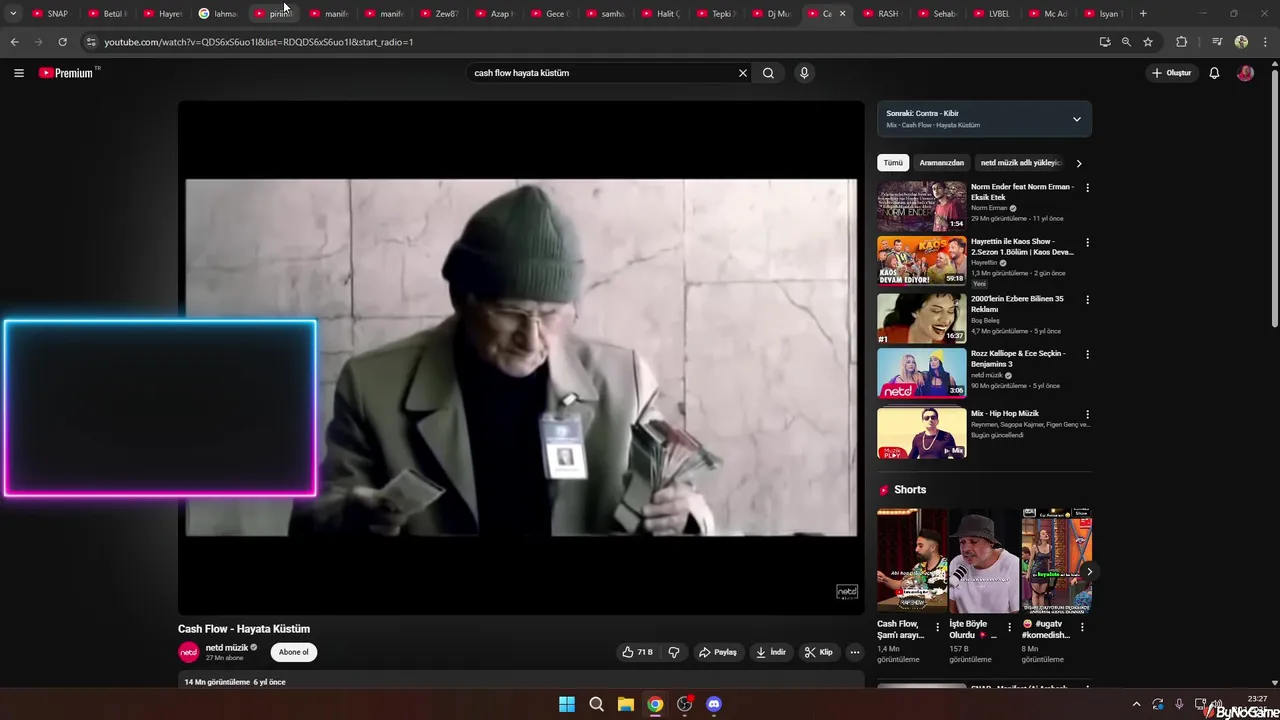
Task: Show hidden system tray icons
Action: coord(1136,704)
